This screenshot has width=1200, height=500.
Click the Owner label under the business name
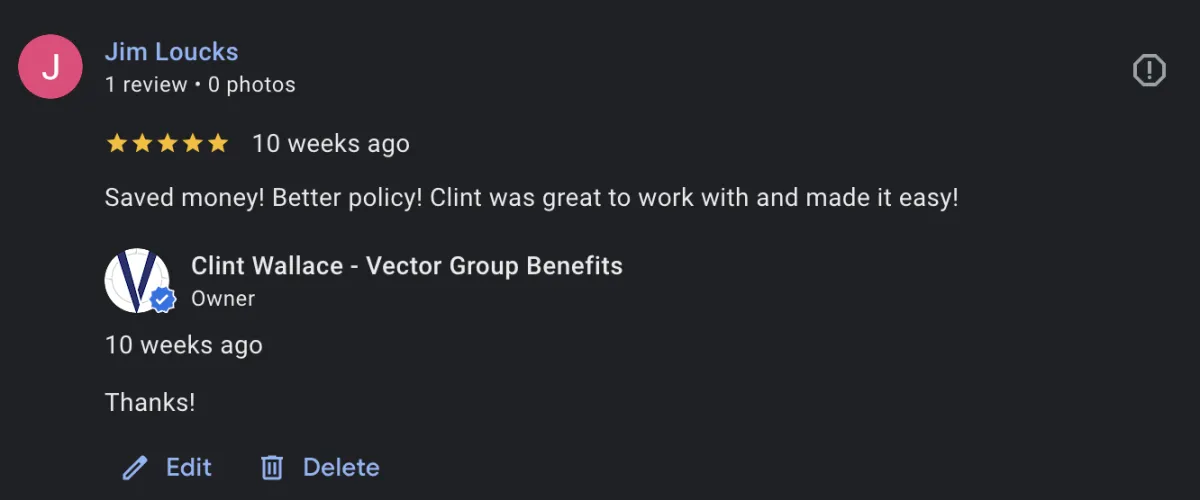coord(223,299)
